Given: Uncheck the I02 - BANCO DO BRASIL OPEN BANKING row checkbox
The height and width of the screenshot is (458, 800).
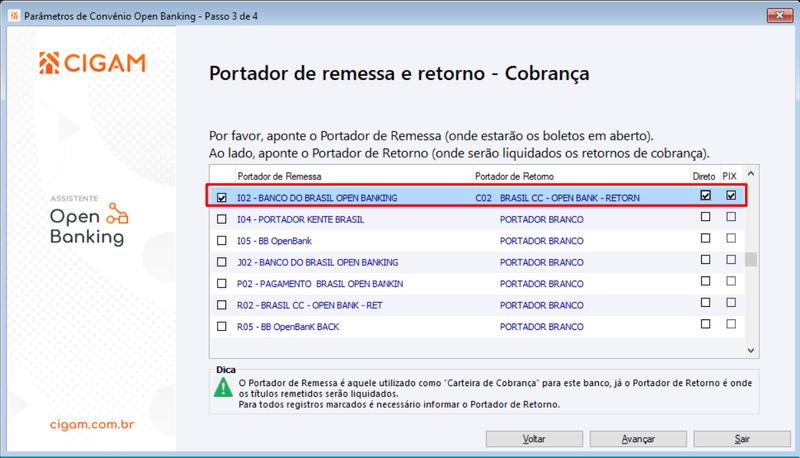Looking at the screenshot, I should tap(221, 197).
